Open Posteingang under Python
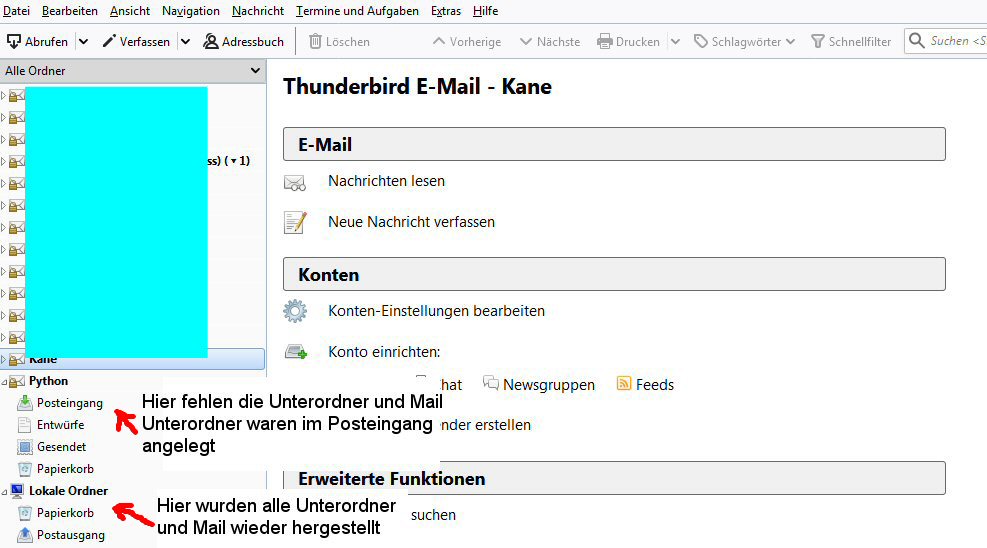 coord(69,403)
